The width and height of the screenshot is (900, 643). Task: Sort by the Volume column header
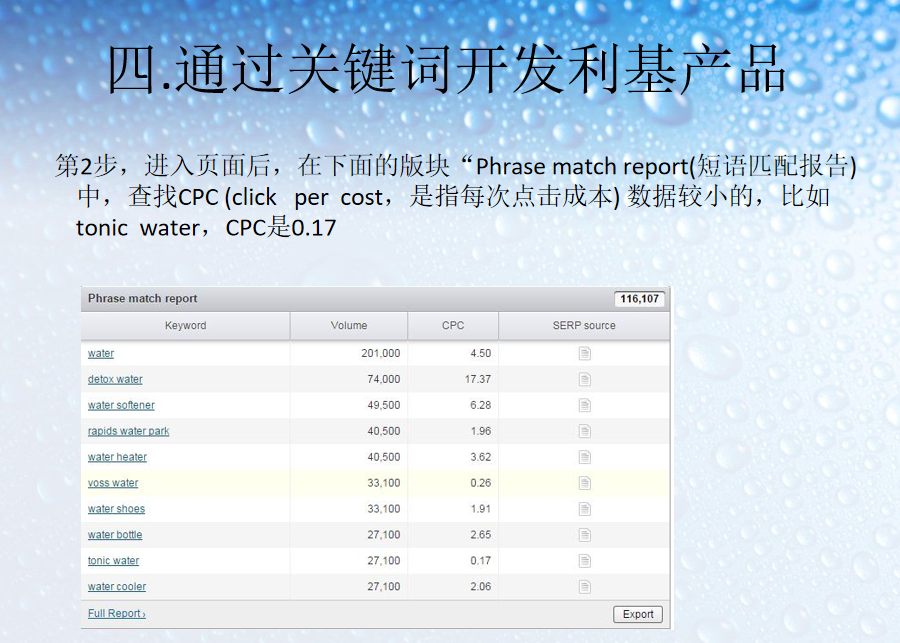point(349,326)
